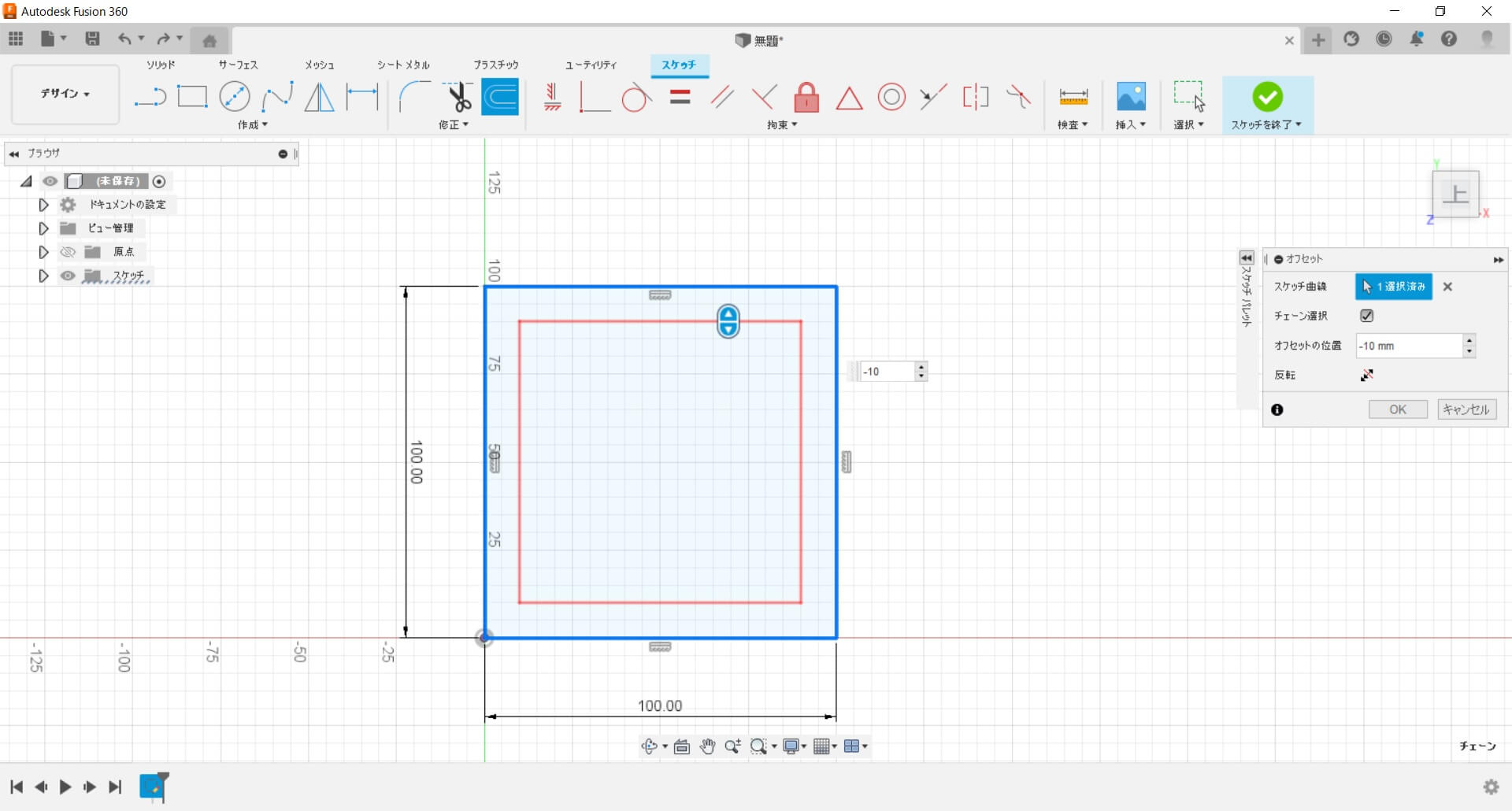Hide the スケッチ folder visibility eye
1512x811 pixels.
tap(69, 276)
